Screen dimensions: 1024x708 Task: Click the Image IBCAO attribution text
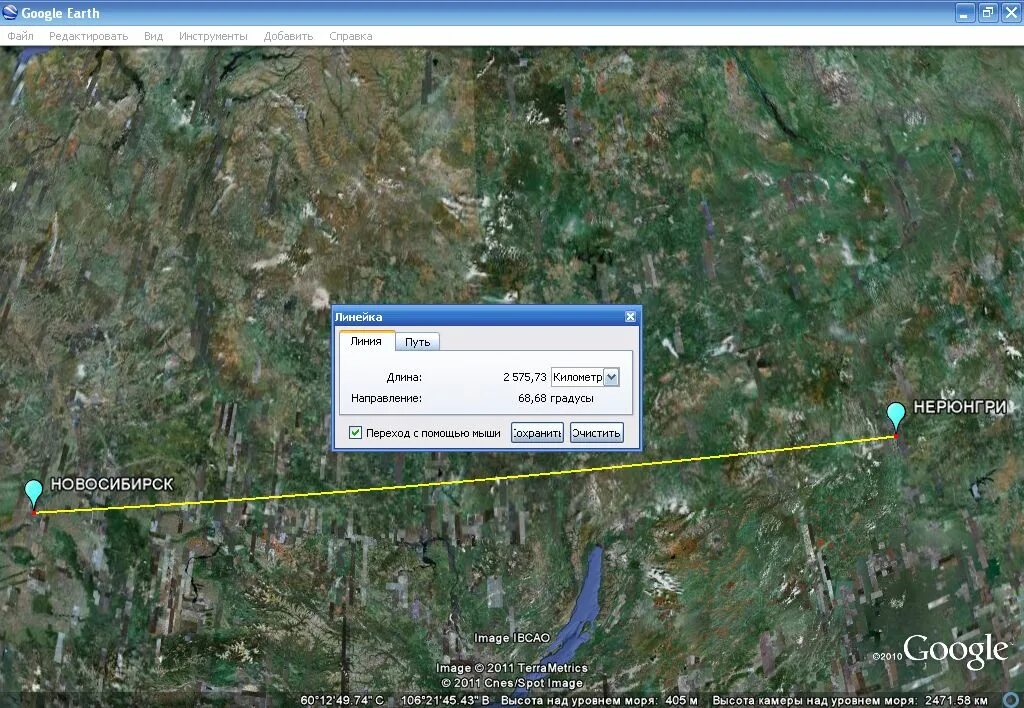point(512,638)
